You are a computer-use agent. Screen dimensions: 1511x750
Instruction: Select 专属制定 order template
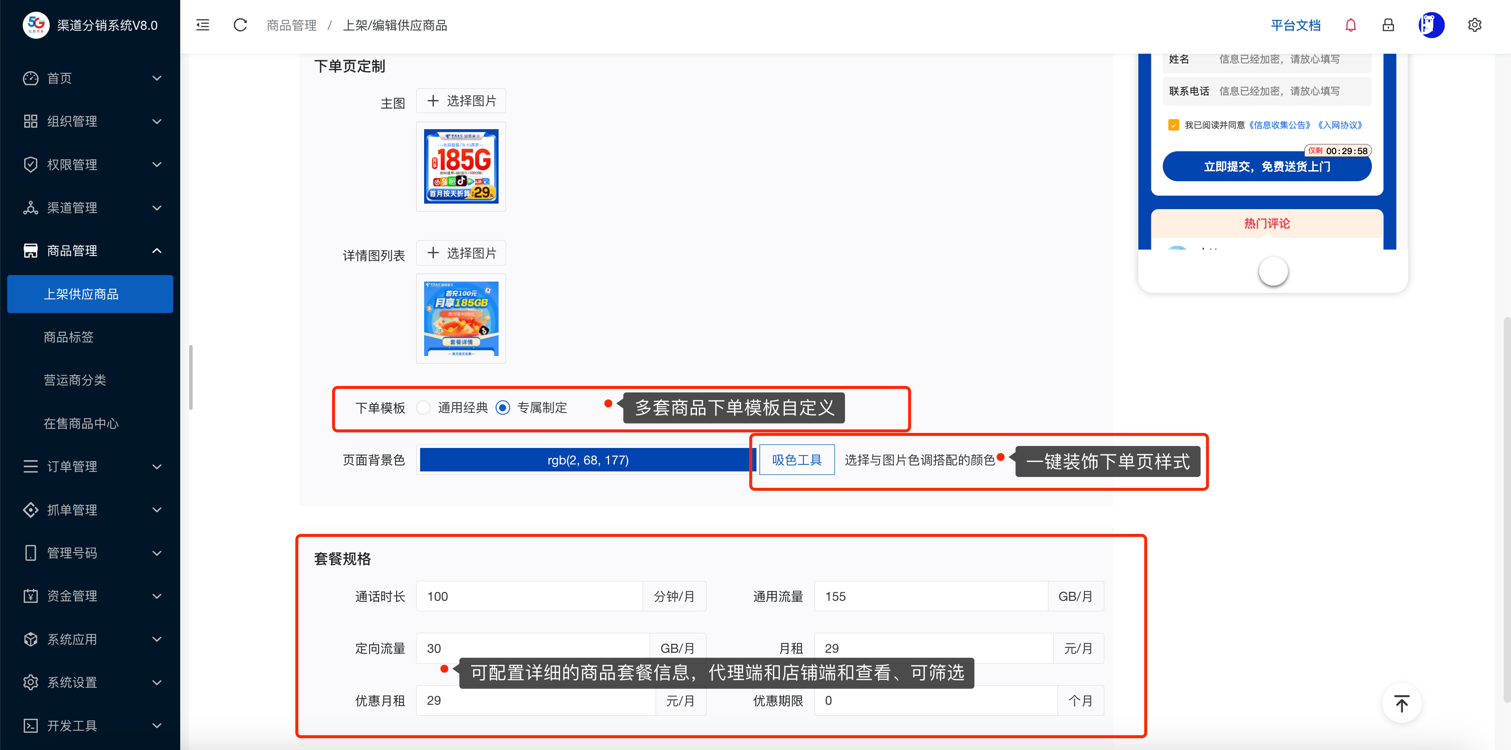click(503, 408)
